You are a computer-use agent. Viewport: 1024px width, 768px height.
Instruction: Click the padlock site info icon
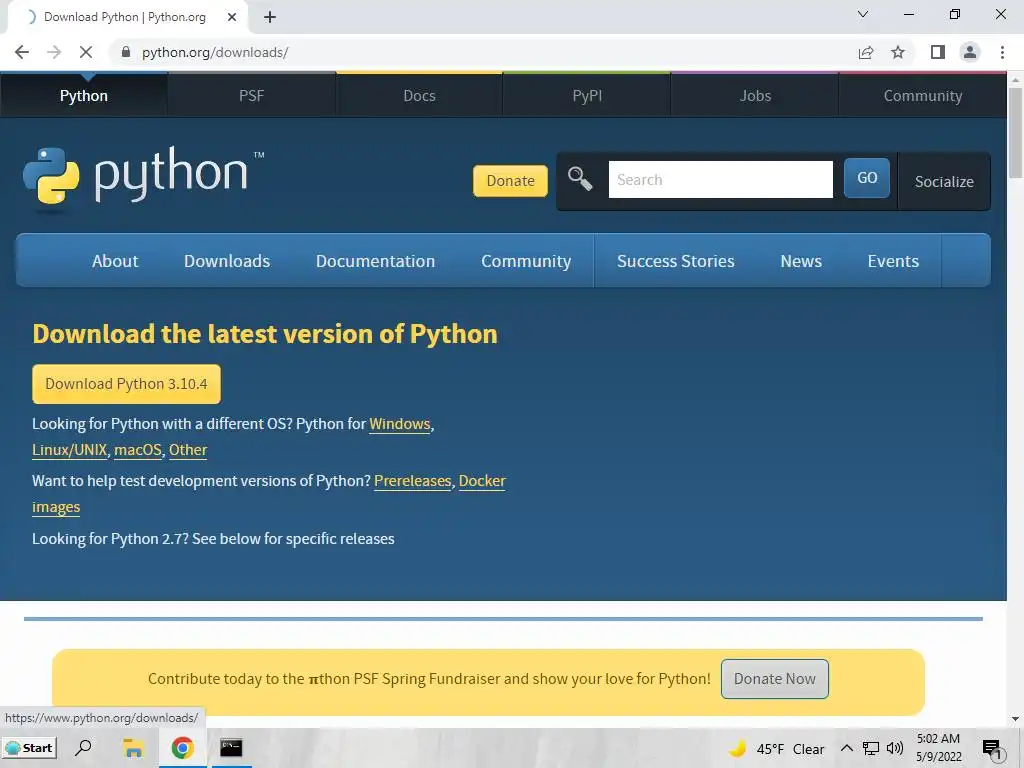(126, 52)
